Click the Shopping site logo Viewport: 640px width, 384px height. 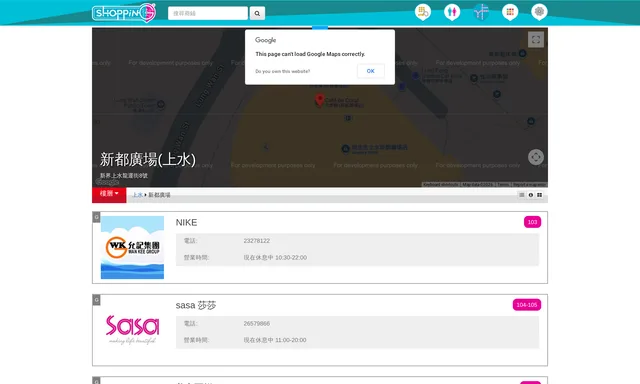[124, 13]
